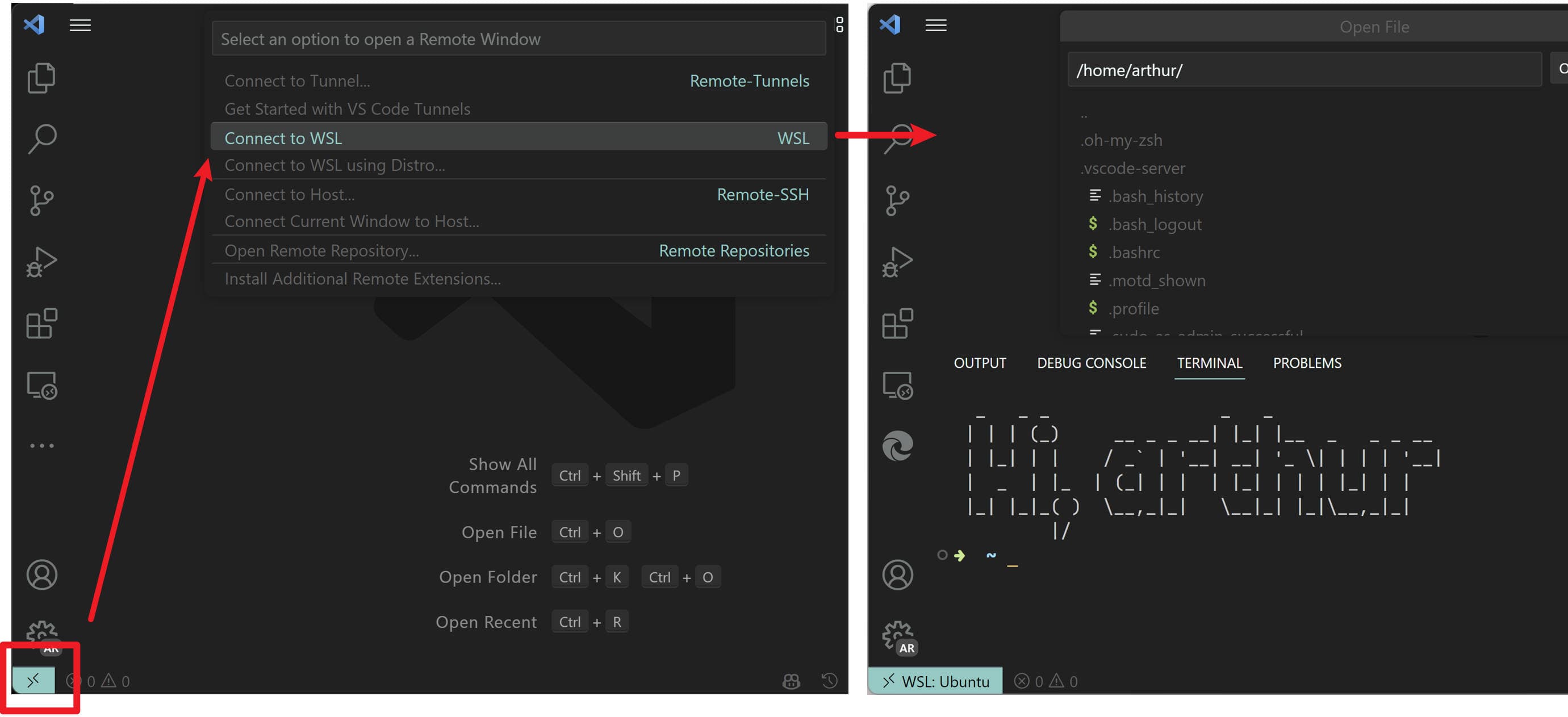Click the terminal prompt line

(979, 555)
